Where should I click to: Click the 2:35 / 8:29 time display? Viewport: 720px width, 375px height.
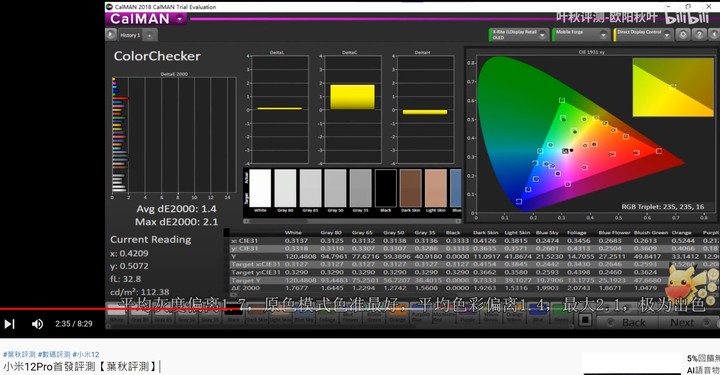(74, 324)
